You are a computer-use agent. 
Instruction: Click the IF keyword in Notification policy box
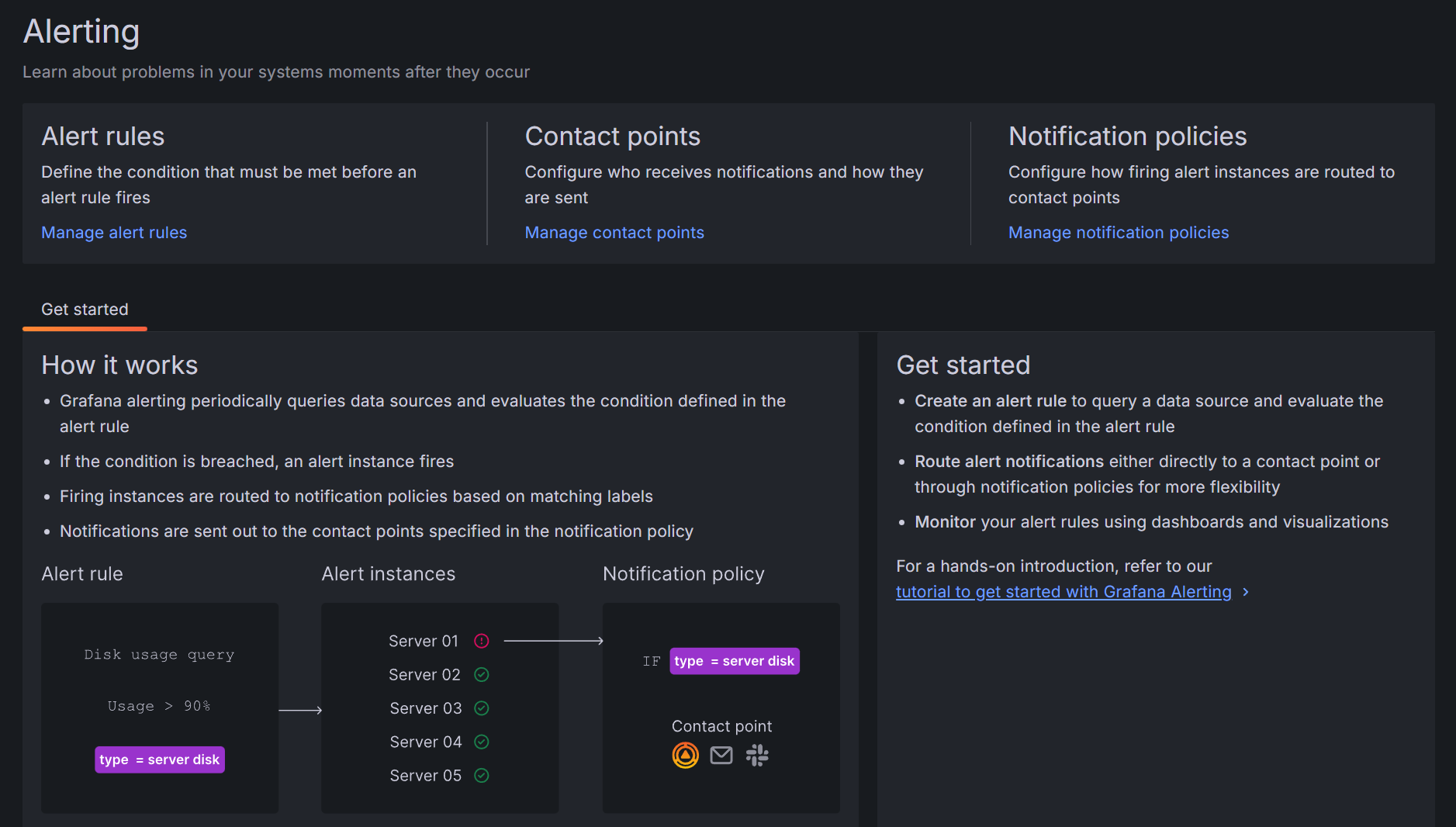[x=652, y=661]
